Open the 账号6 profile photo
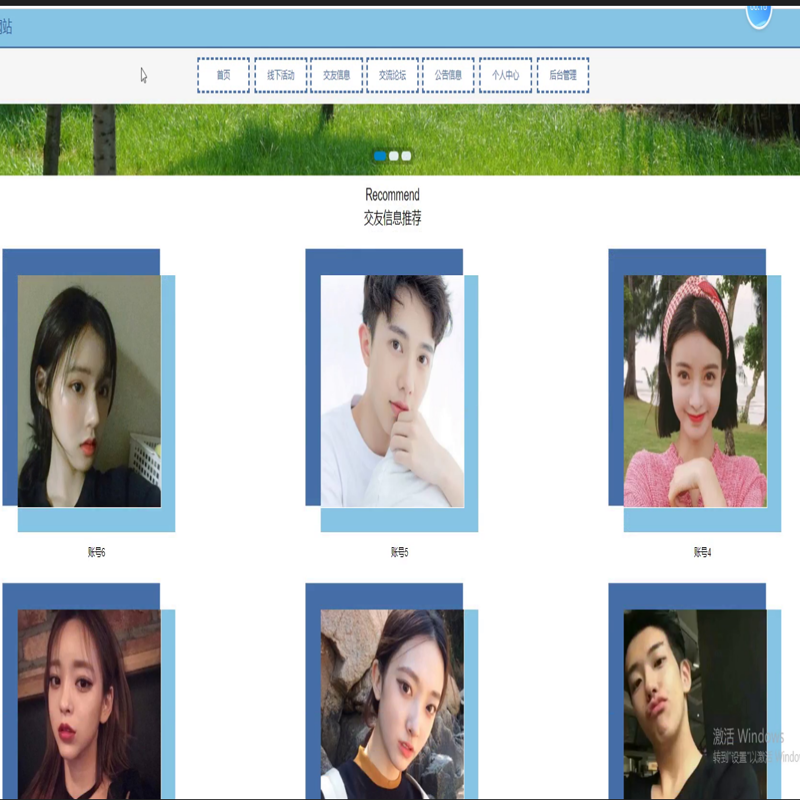The height and width of the screenshot is (800, 800). point(89,391)
